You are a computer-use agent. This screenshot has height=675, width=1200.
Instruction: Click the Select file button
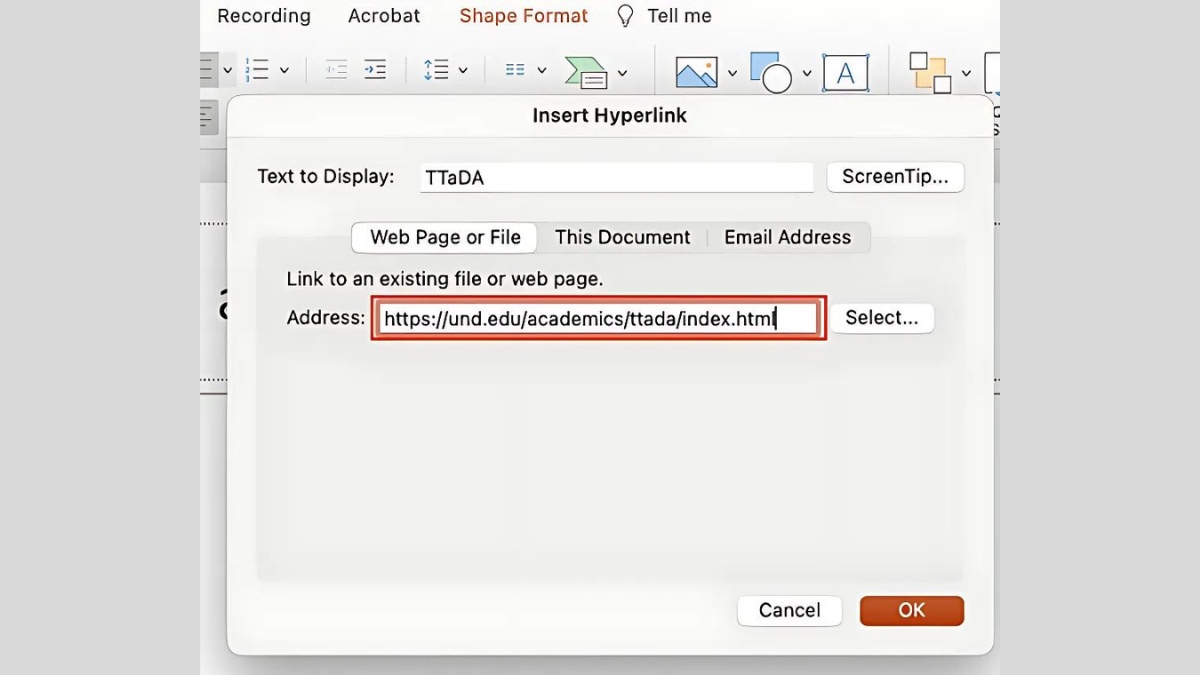click(x=882, y=318)
